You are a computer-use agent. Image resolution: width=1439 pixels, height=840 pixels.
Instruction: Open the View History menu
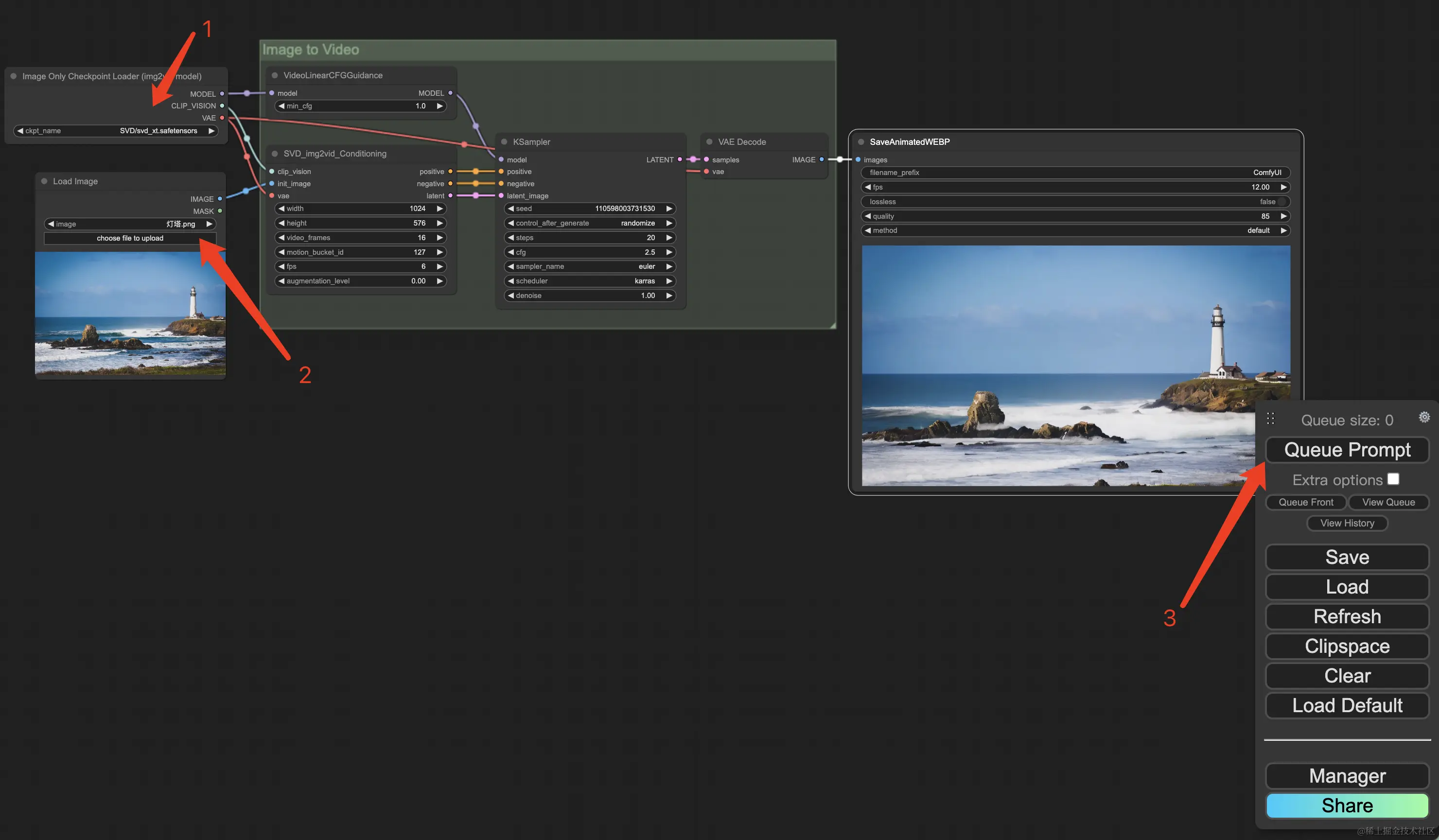click(x=1347, y=523)
